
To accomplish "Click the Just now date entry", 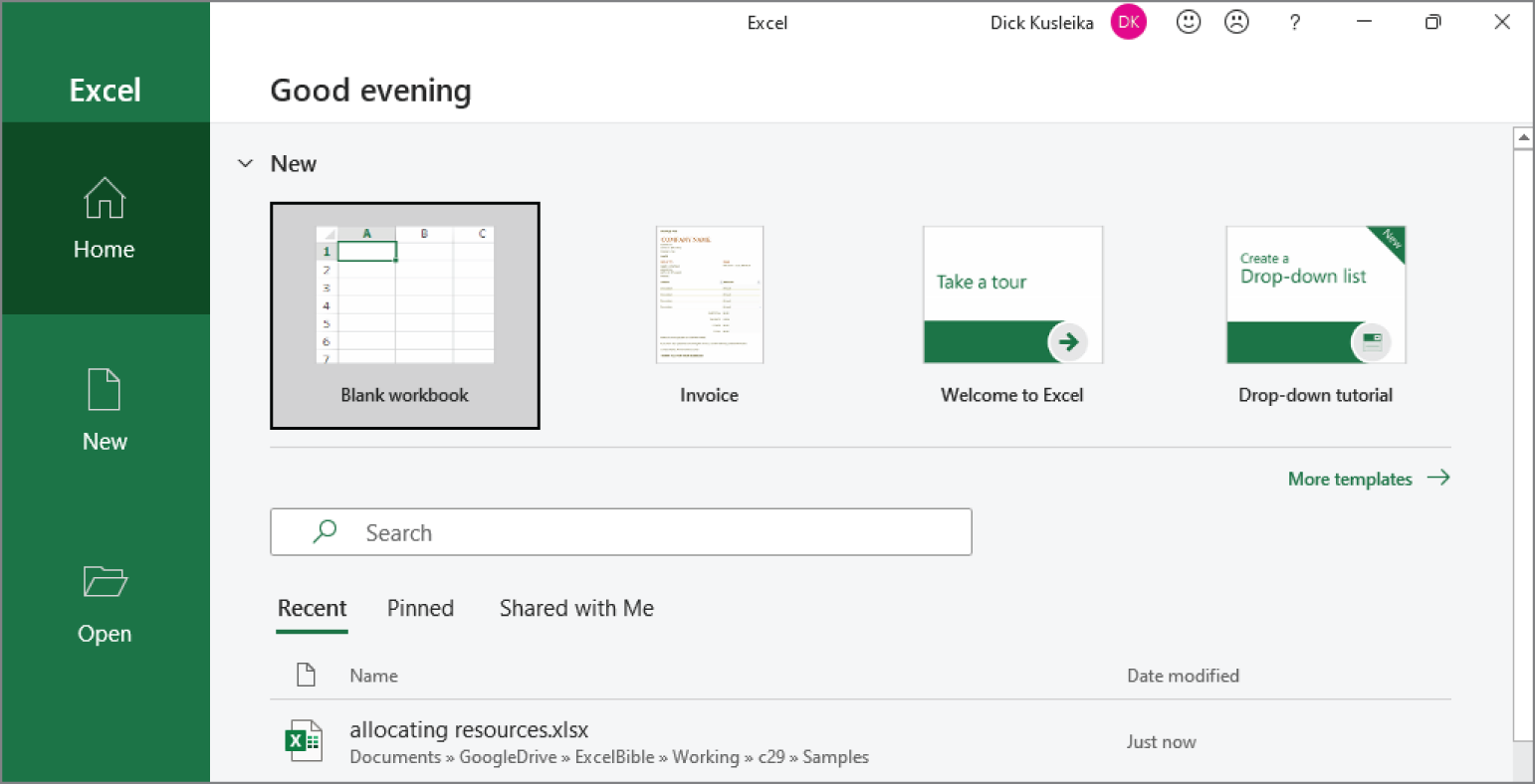I will (x=1161, y=742).
